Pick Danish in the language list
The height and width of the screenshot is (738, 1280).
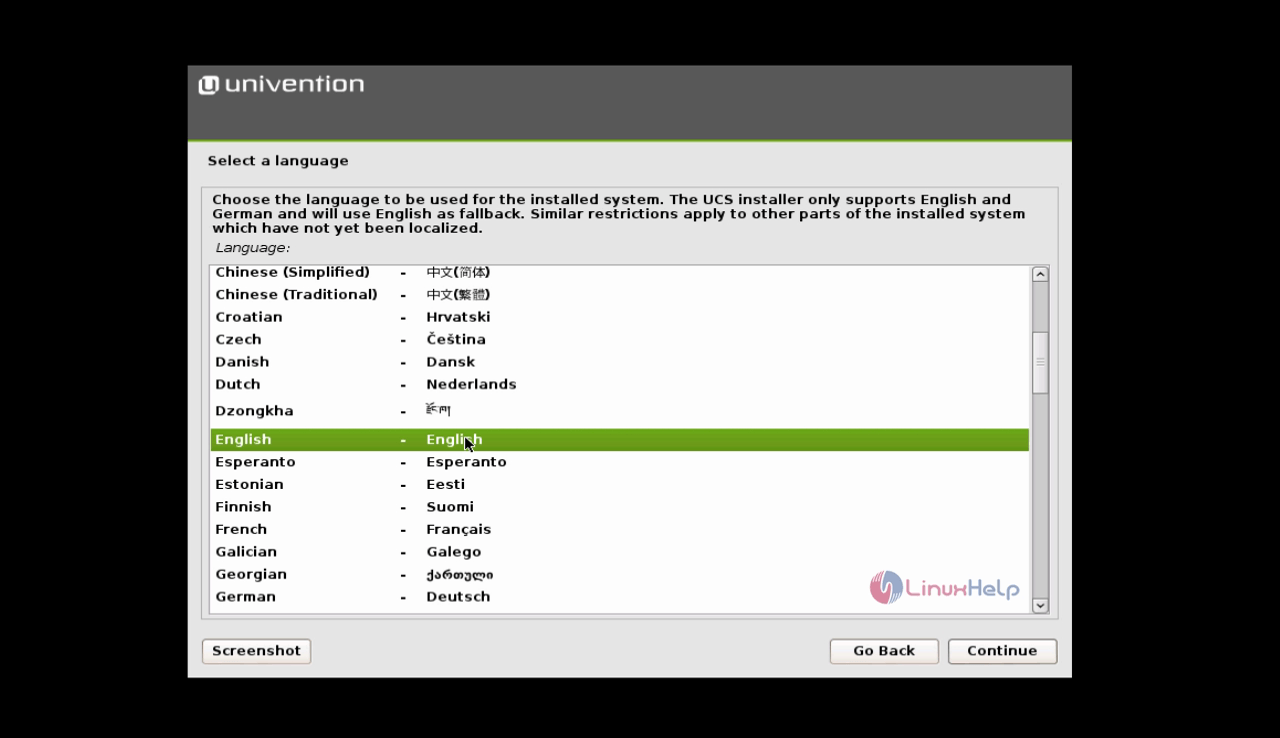(x=620, y=362)
